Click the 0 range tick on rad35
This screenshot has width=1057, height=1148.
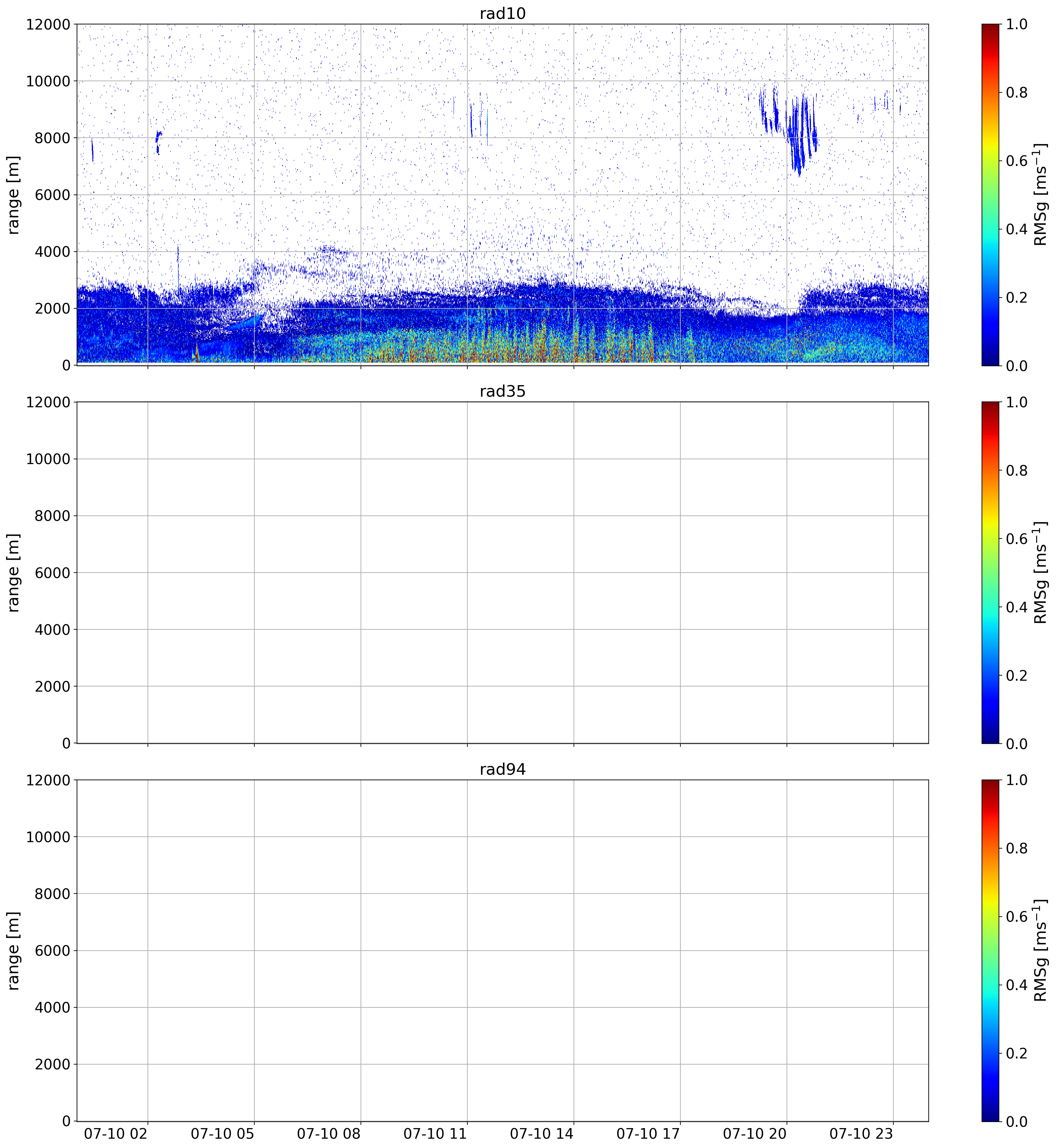[x=66, y=743]
